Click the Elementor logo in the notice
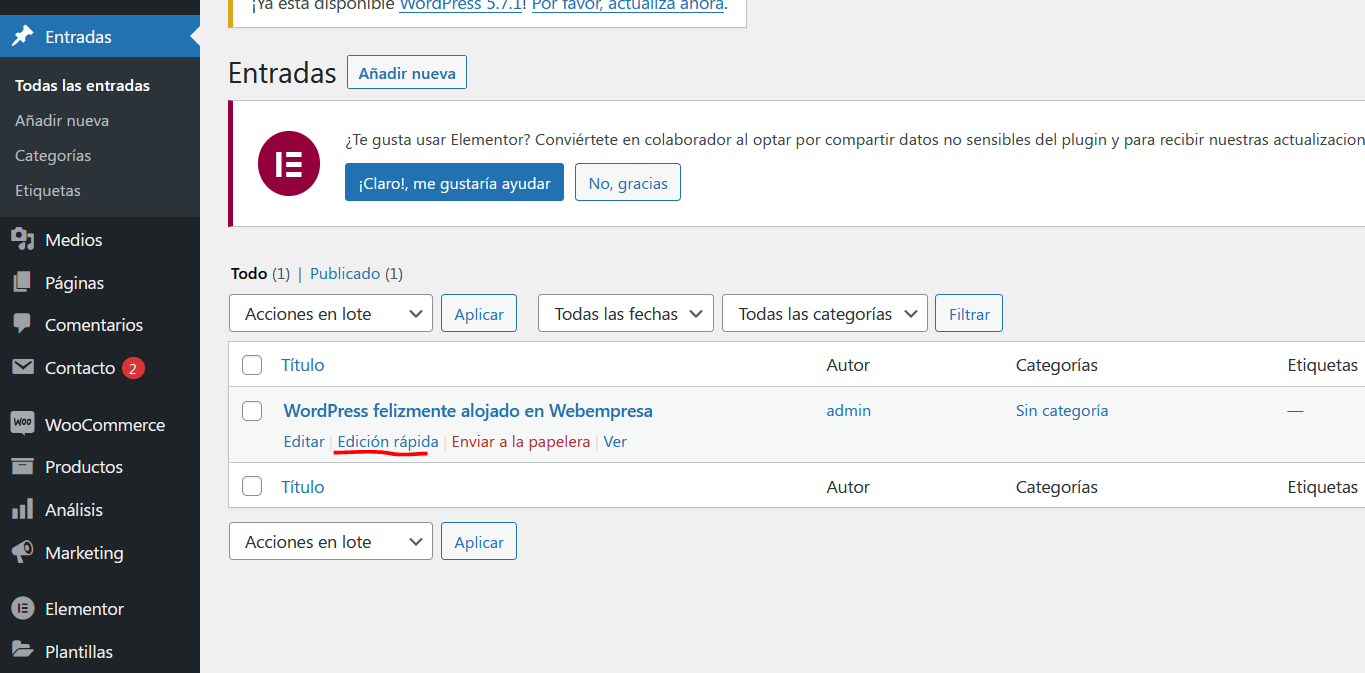The width and height of the screenshot is (1365, 673). tap(289, 163)
